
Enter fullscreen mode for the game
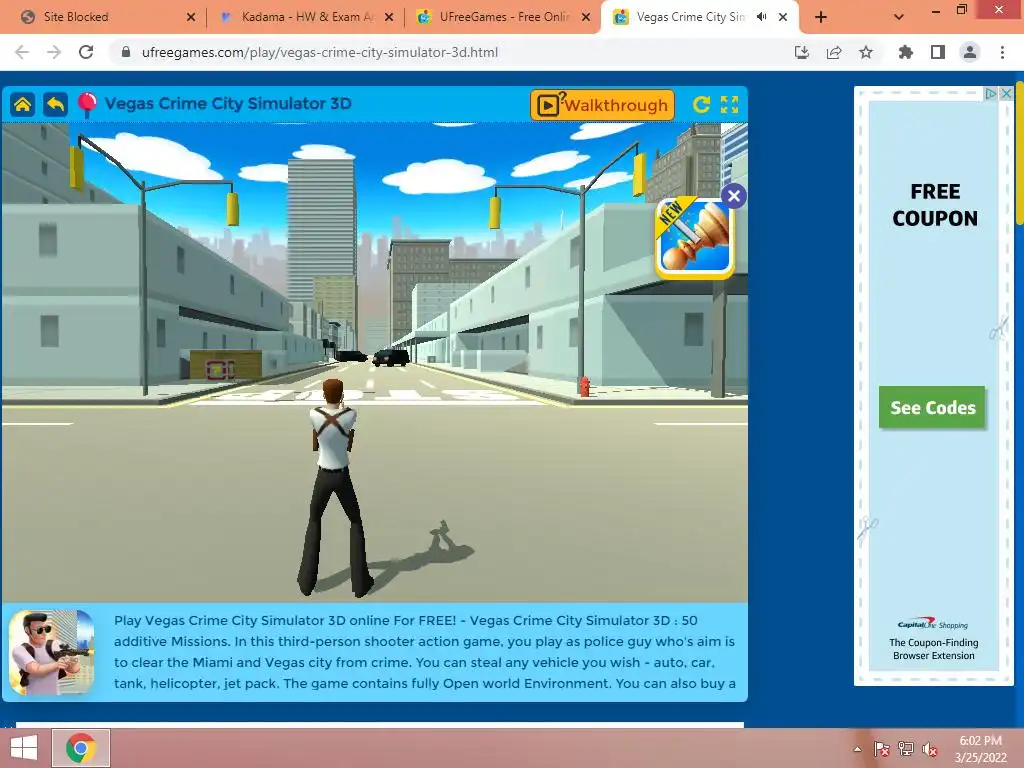(729, 104)
